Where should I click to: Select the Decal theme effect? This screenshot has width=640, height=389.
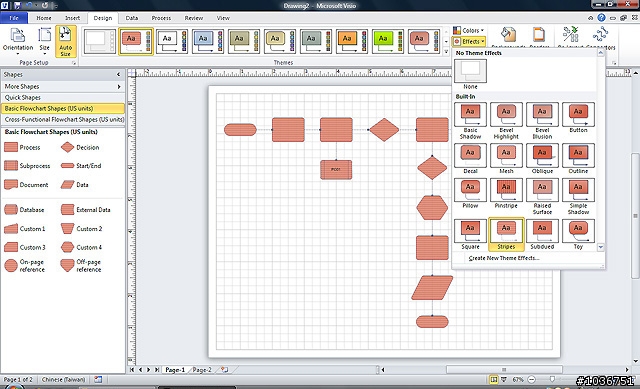(x=470, y=158)
